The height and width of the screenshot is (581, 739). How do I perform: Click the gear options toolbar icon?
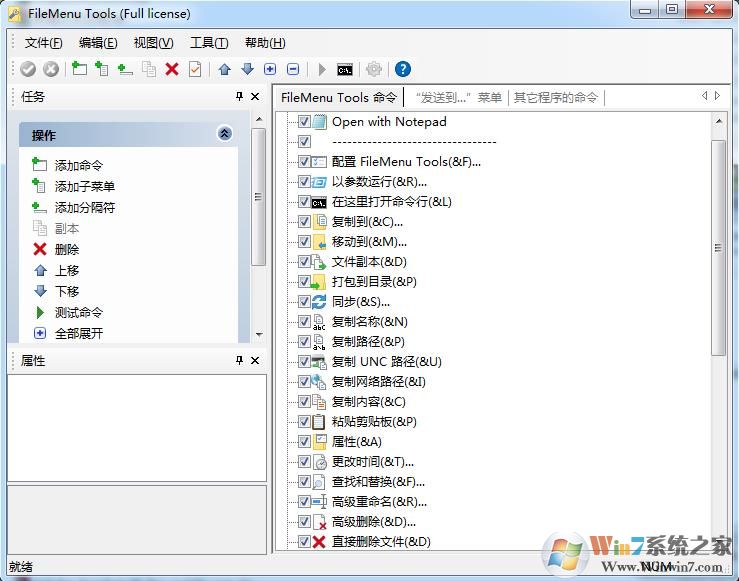[x=374, y=69]
